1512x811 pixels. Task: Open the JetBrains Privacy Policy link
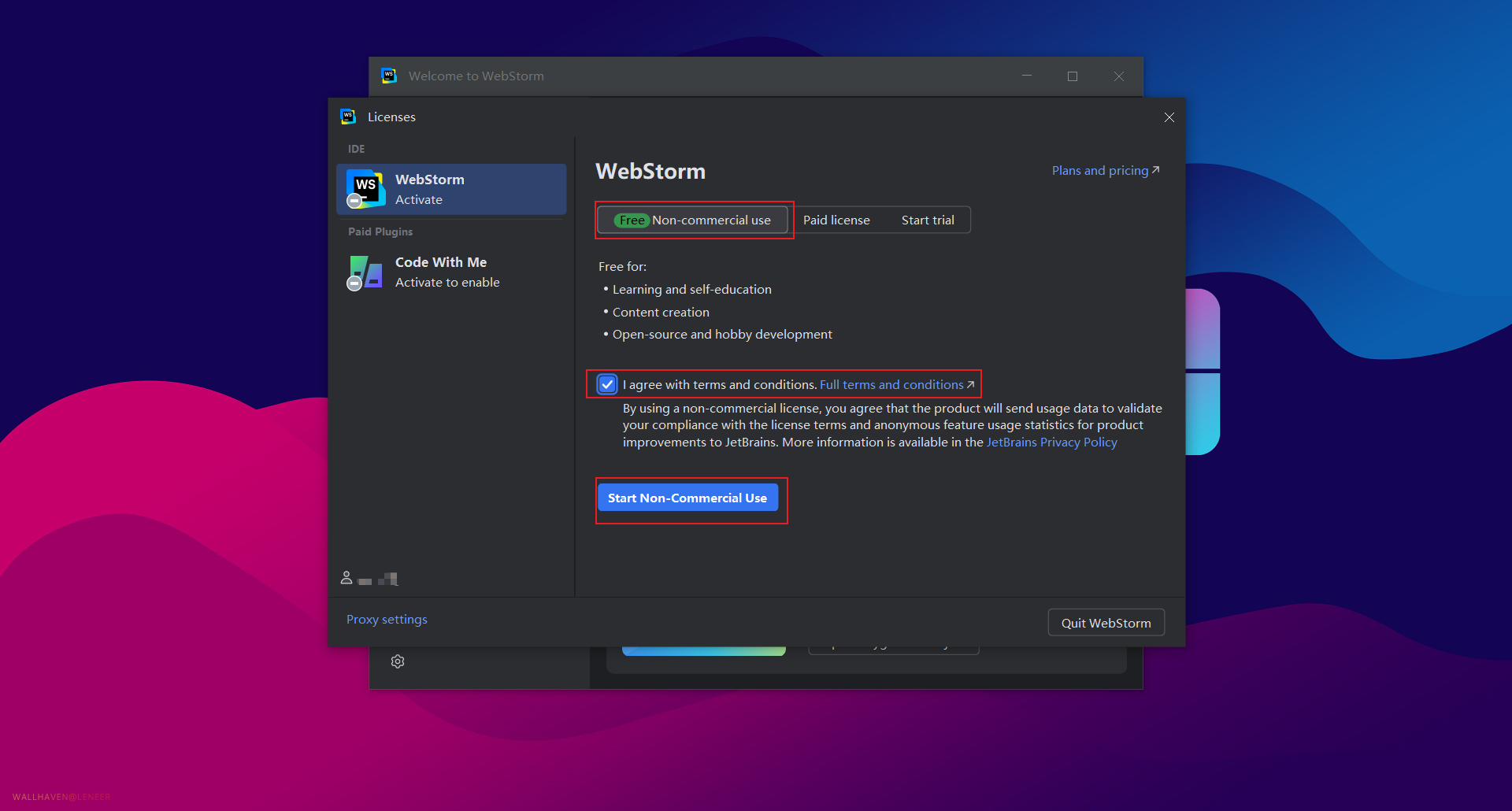(x=1051, y=443)
